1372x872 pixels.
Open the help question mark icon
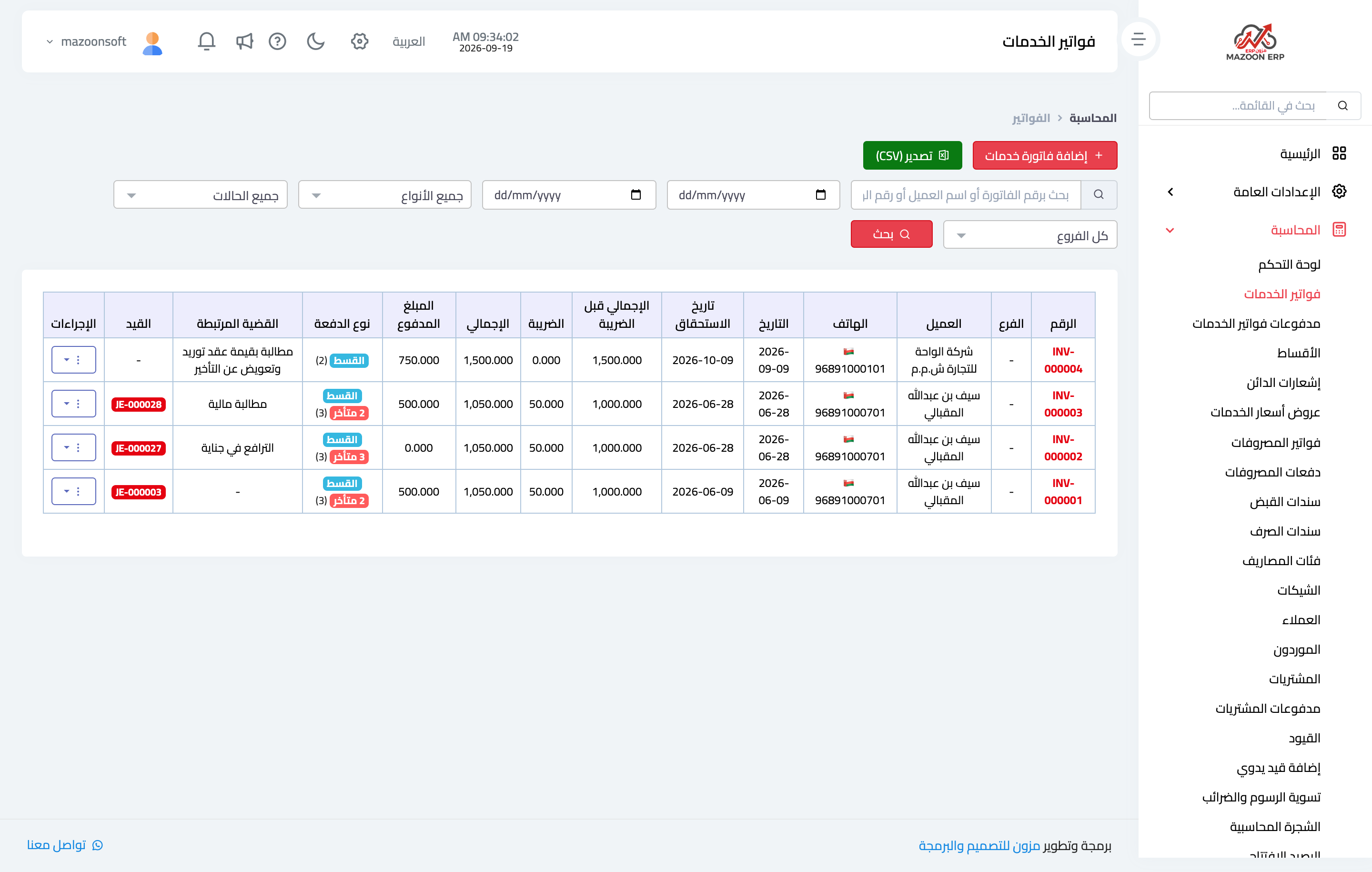277,41
